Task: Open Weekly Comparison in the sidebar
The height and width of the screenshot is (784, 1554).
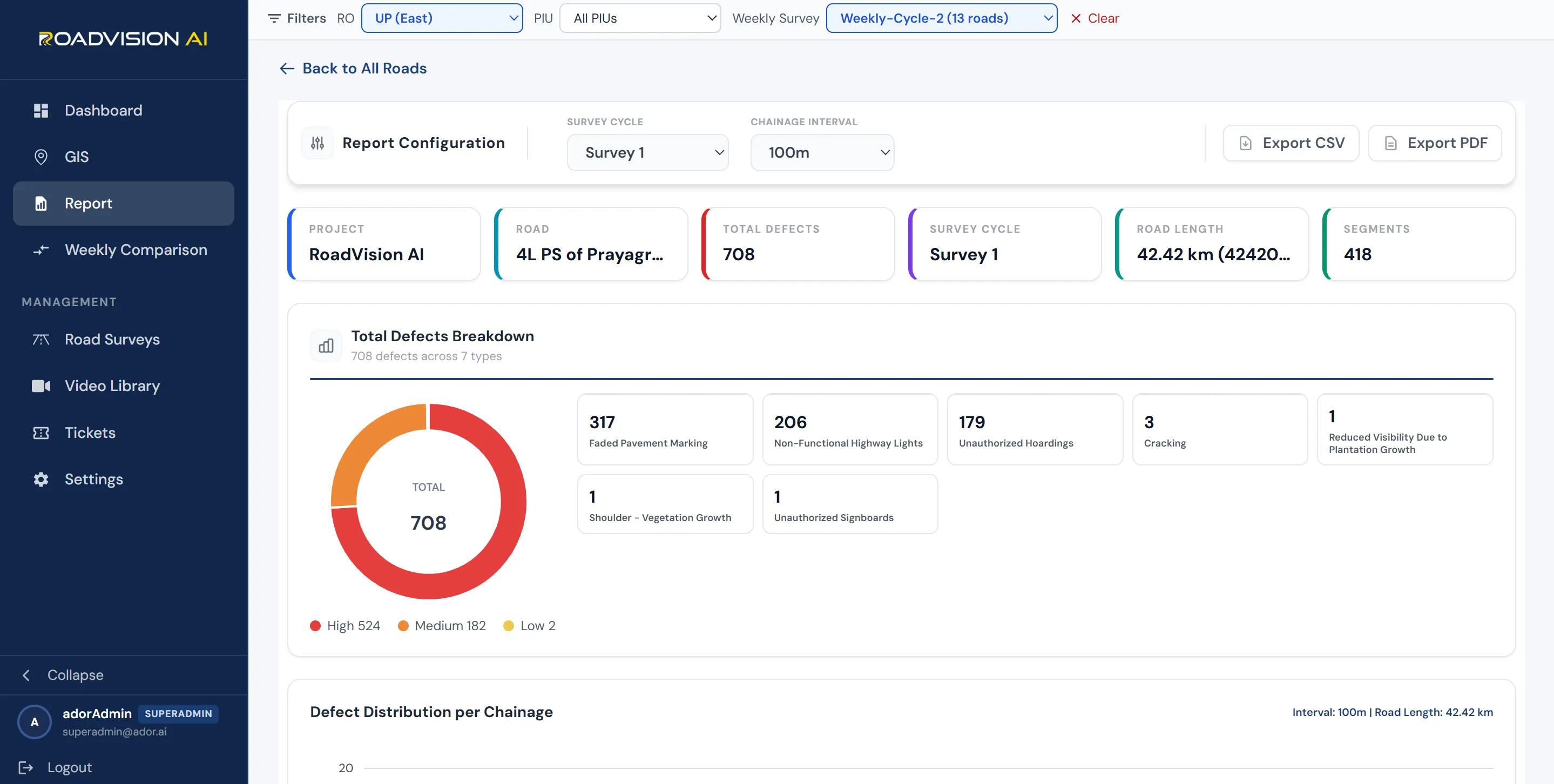Action: (123, 249)
